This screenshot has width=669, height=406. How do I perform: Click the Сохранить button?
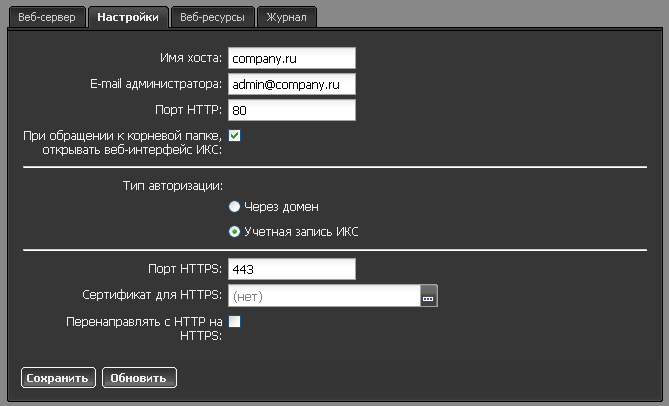pyautogui.click(x=58, y=377)
